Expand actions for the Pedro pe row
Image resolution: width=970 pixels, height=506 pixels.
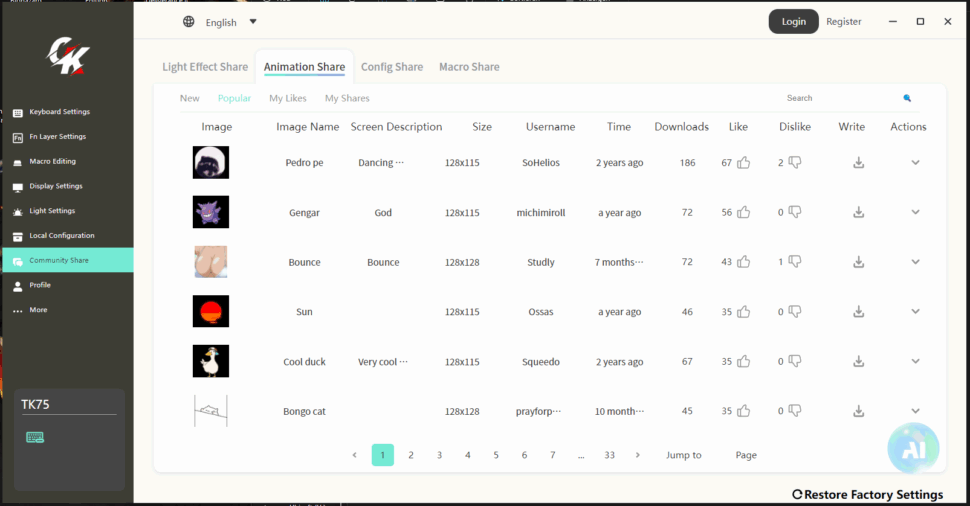(x=915, y=163)
